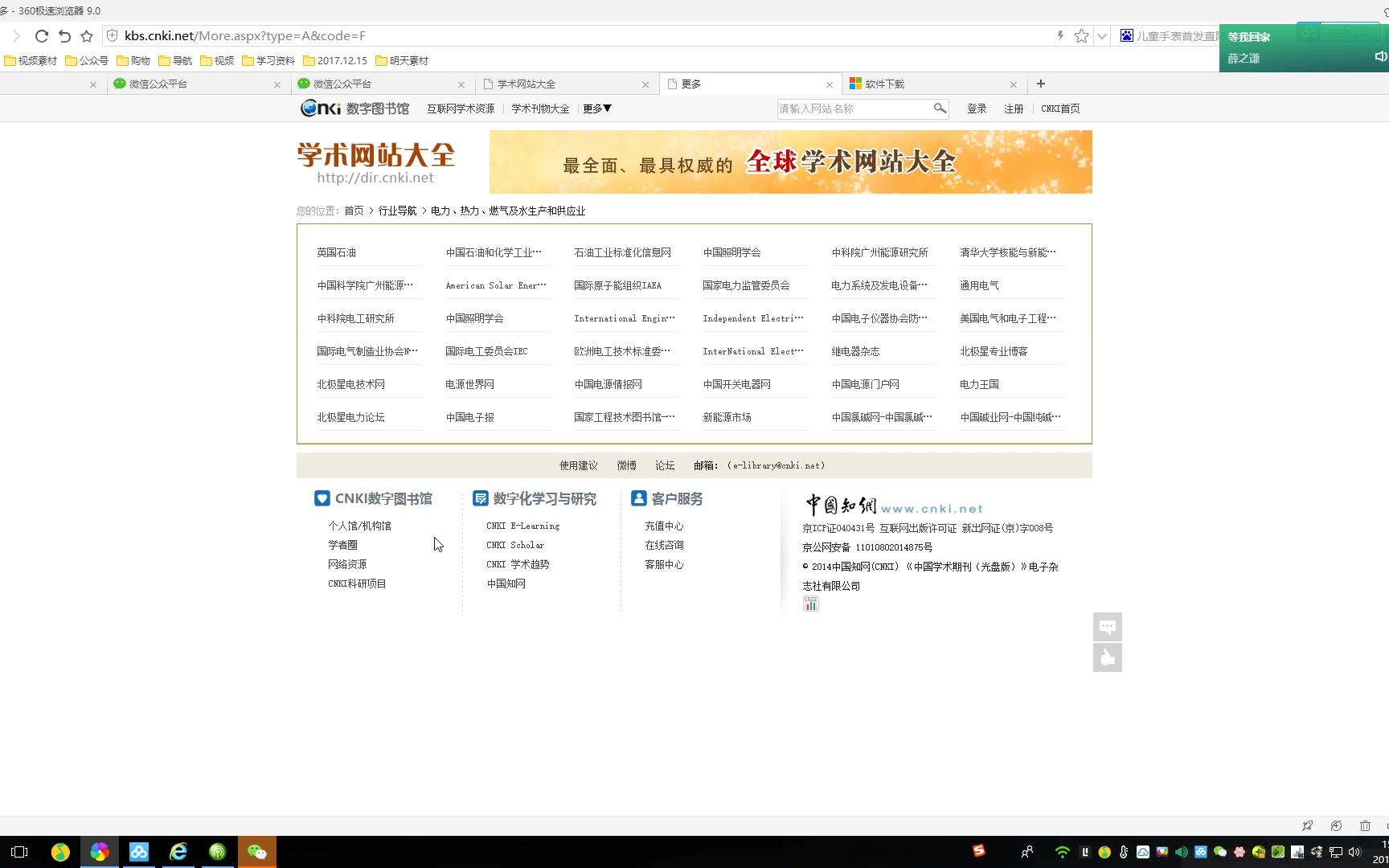The width and height of the screenshot is (1389, 868).
Task: Click 首页 in breadcrumb
Action: [x=354, y=211]
